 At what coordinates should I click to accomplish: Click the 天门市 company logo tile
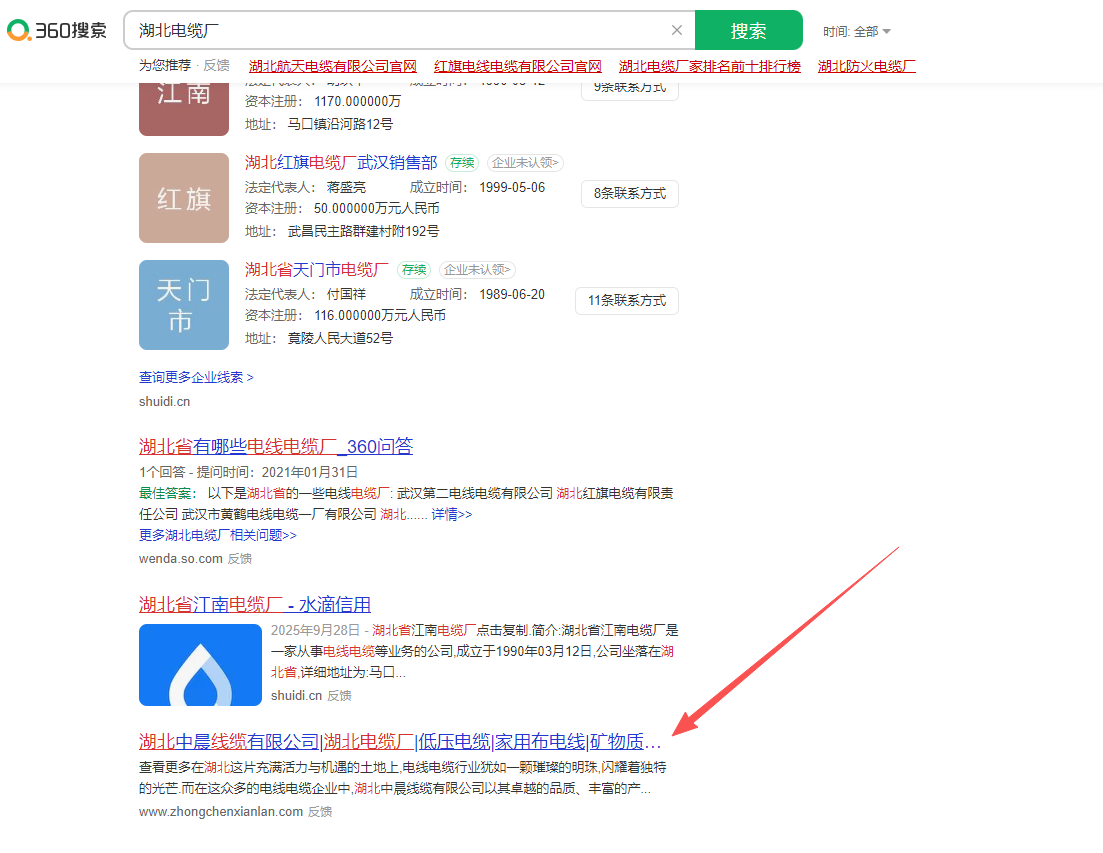(x=184, y=305)
